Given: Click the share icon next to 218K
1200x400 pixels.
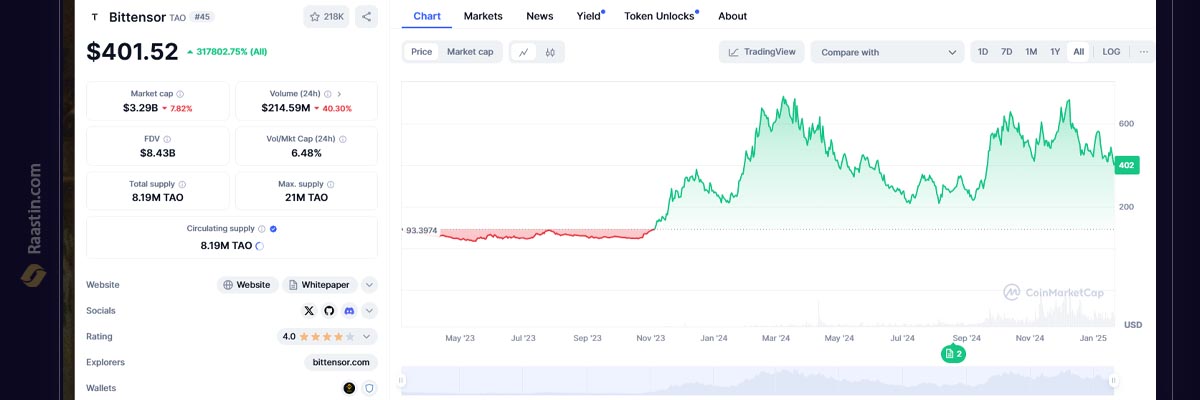Looking at the screenshot, I should (366, 16).
